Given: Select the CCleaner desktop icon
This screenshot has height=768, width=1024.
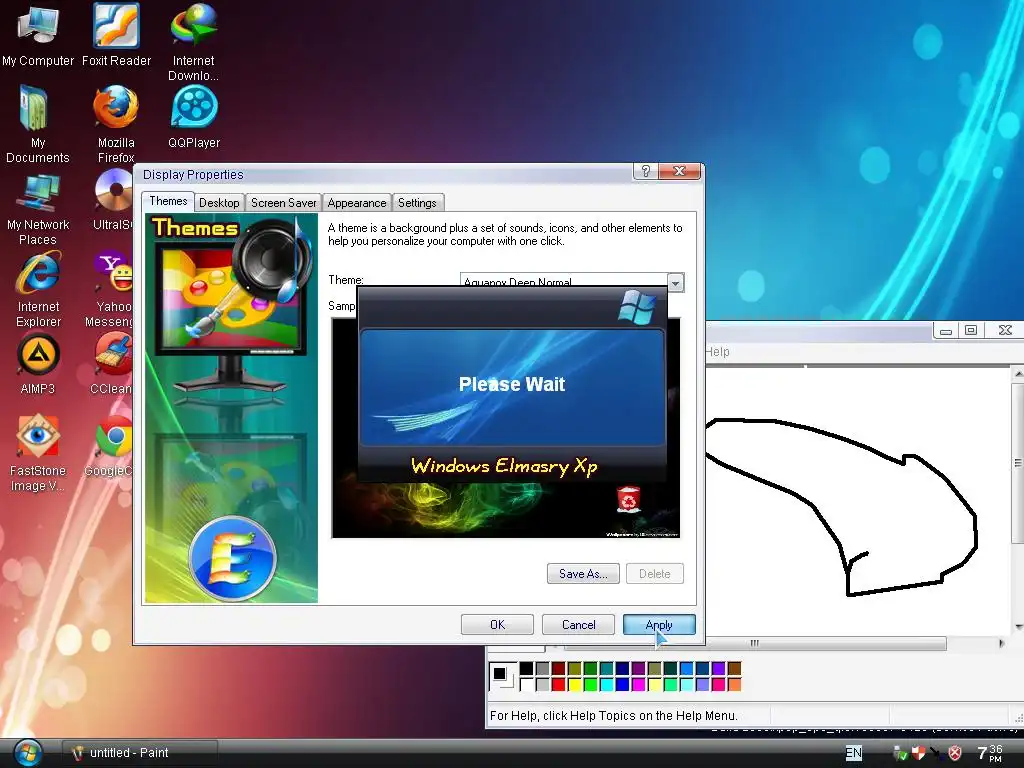Looking at the screenshot, I should (112, 364).
